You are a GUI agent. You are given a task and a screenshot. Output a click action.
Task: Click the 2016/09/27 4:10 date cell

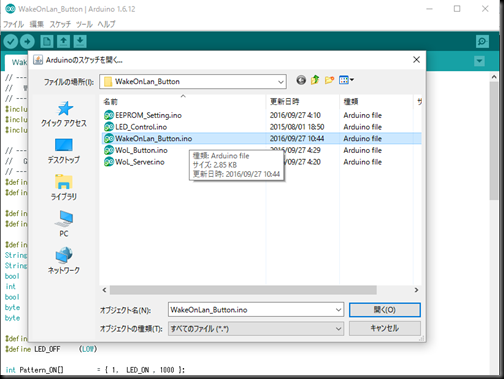coord(295,115)
